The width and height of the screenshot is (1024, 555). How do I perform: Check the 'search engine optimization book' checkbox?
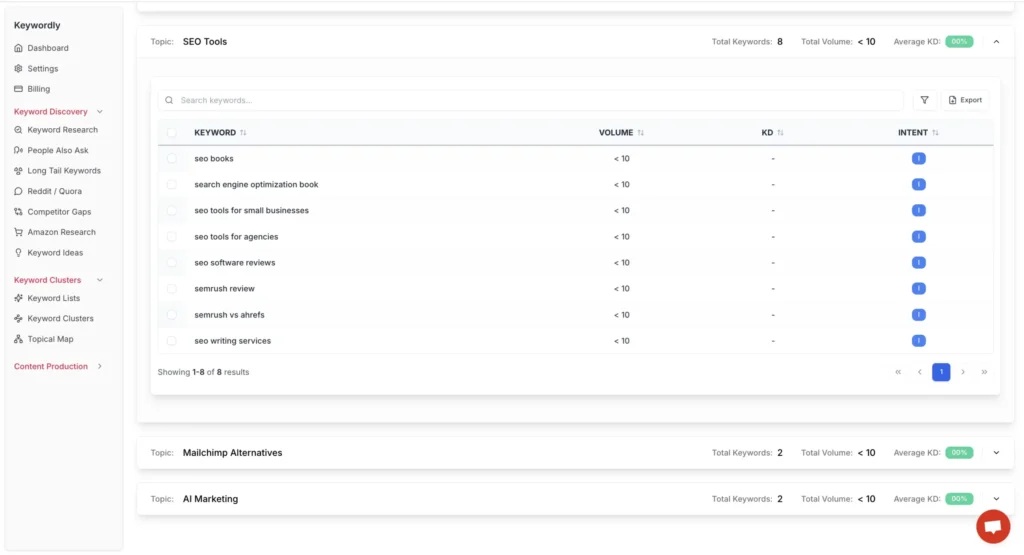pyautogui.click(x=171, y=185)
